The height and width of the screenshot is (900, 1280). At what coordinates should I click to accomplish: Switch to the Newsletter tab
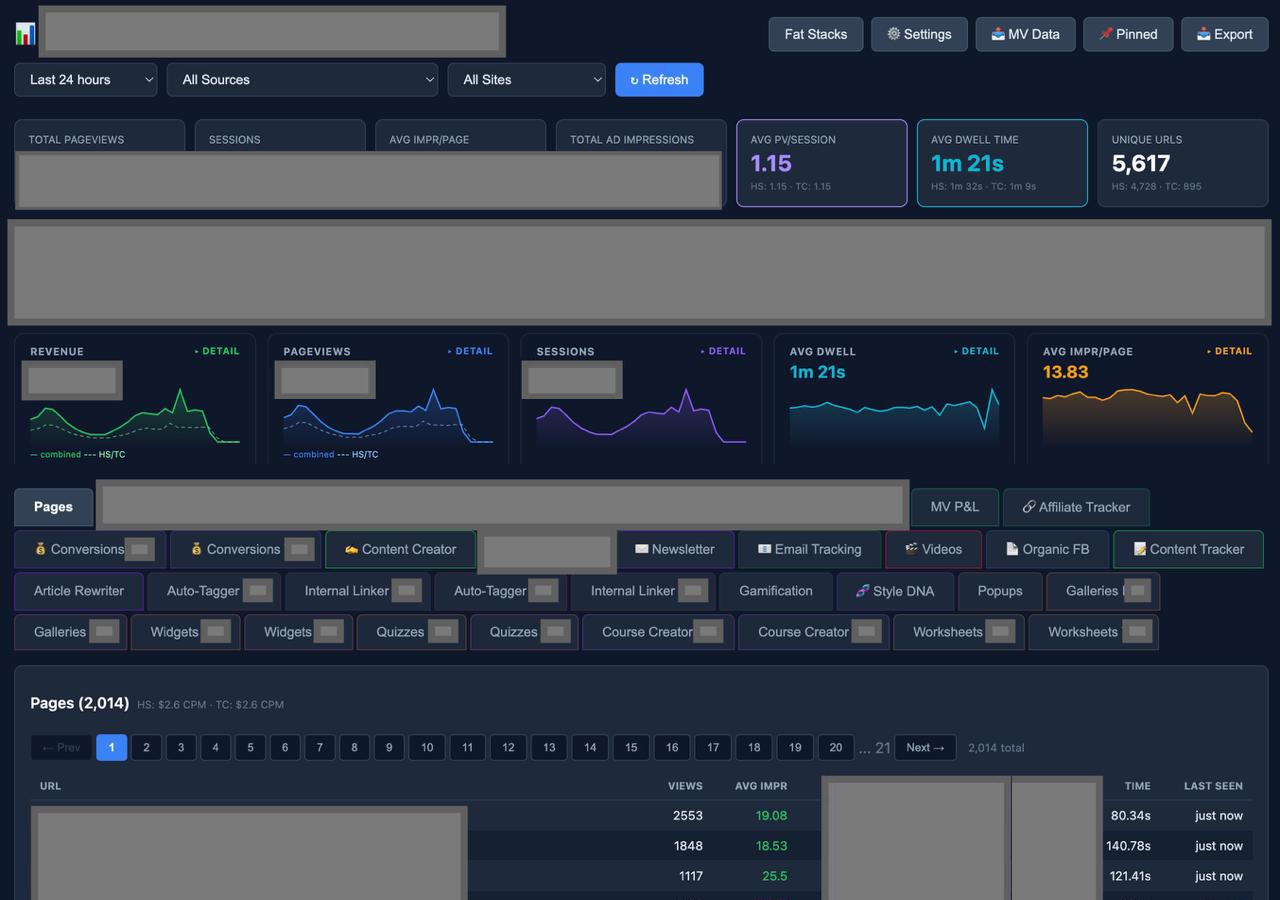point(675,549)
